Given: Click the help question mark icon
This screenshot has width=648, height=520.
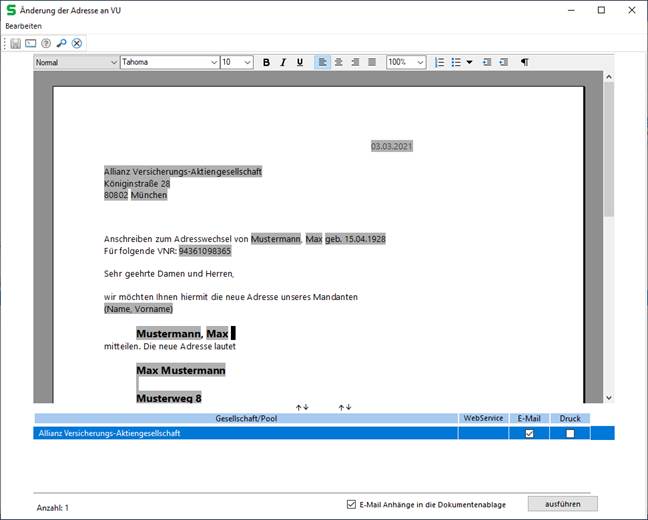Looking at the screenshot, I should (x=46, y=43).
